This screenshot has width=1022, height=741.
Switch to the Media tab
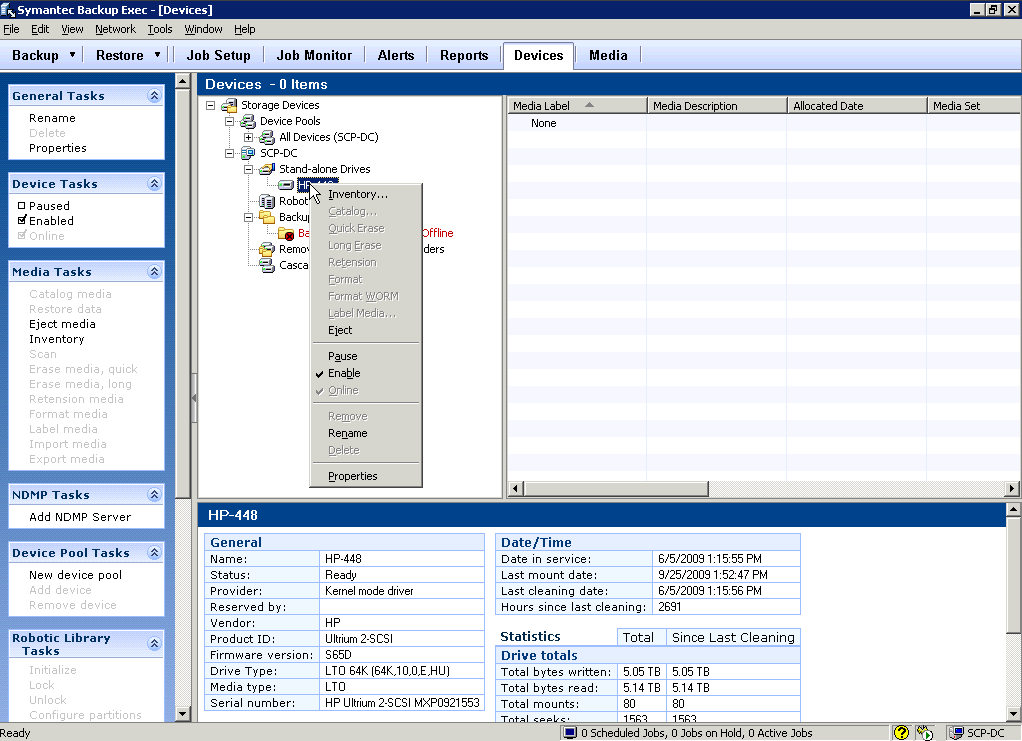[607, 55]
